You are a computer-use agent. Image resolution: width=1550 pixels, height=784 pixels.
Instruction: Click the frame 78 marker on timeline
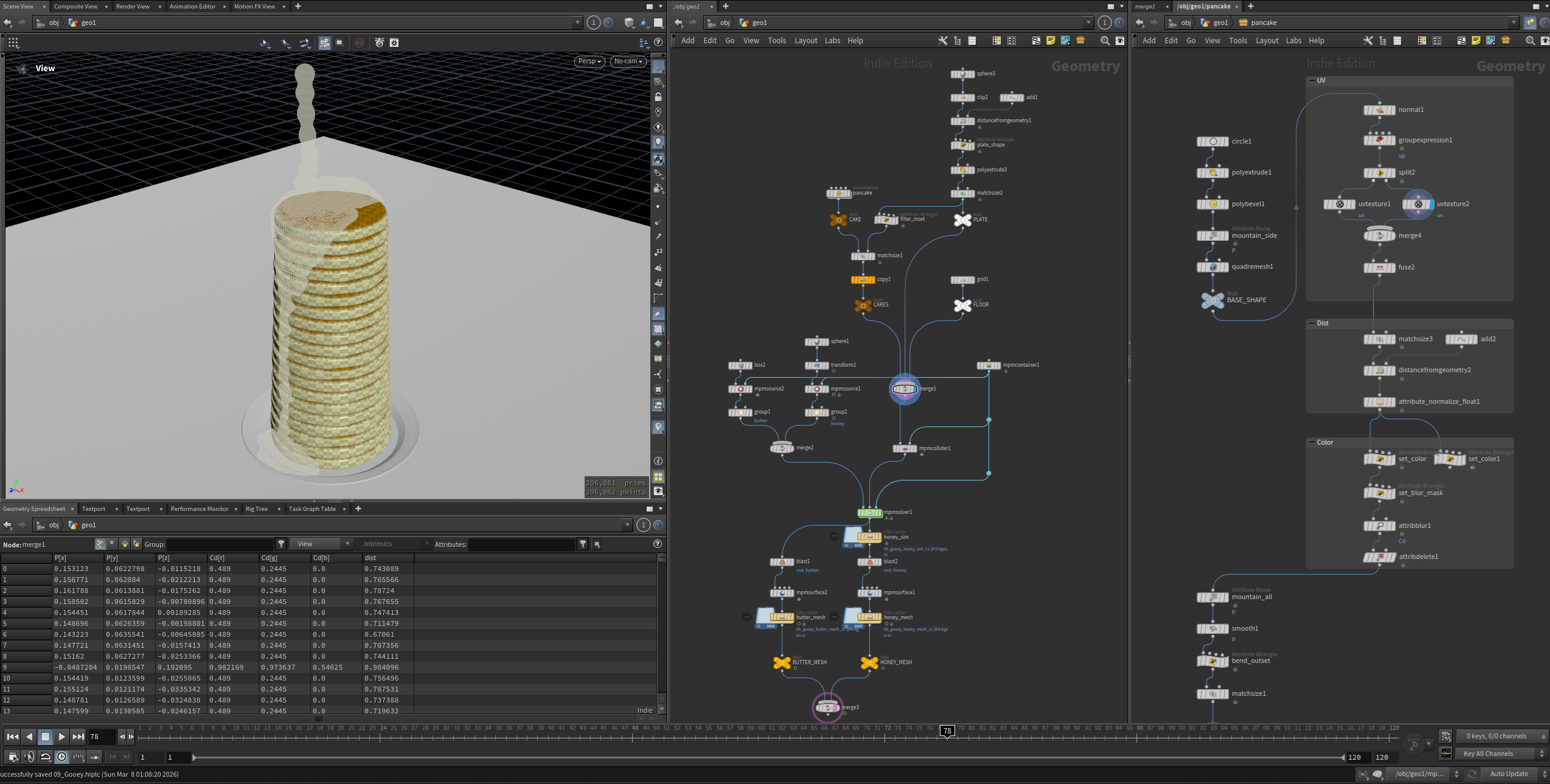click(x=947, y=731)
